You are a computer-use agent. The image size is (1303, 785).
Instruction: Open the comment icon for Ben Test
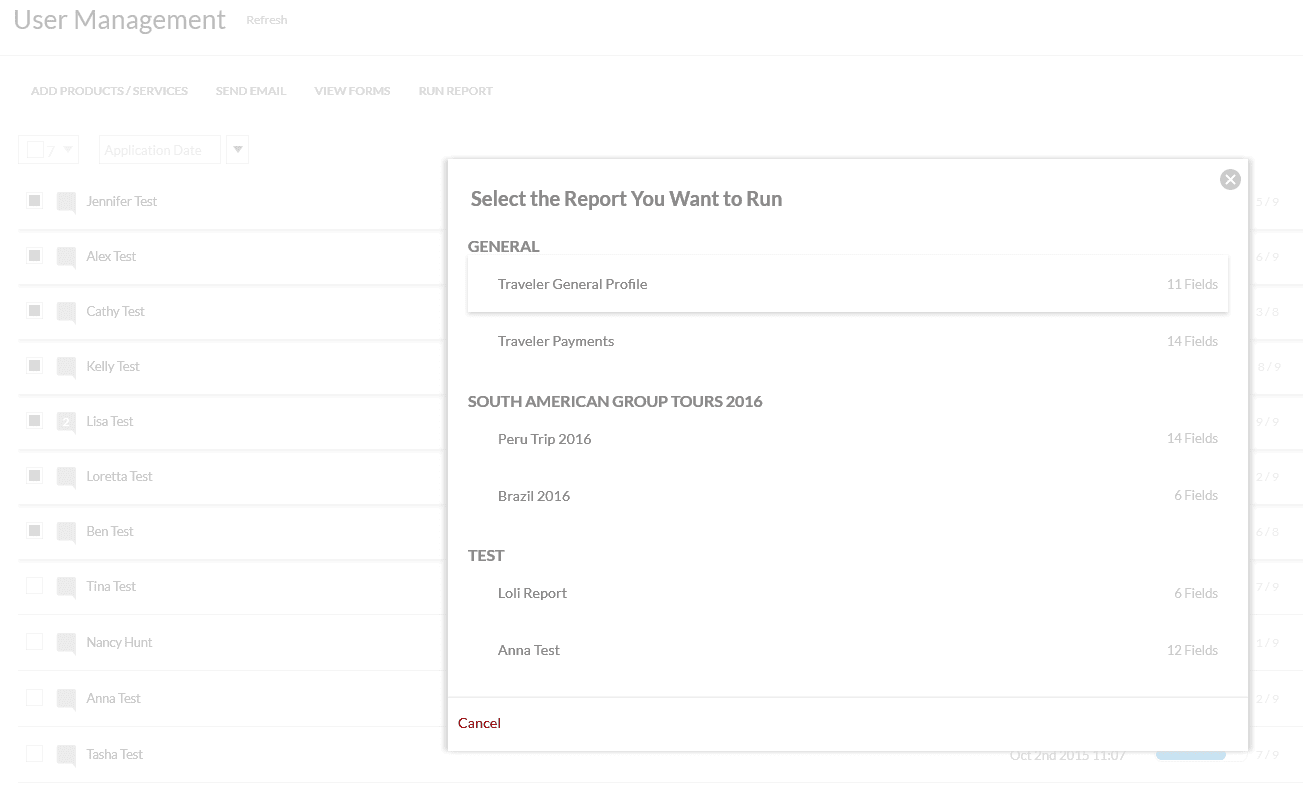[66, 532]
